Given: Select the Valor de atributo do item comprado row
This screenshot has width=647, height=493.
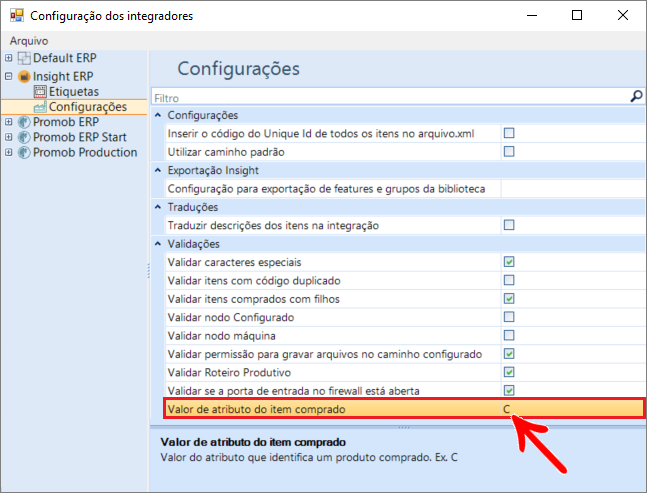Looking at the screenshot, I should (x=404, y=409).
